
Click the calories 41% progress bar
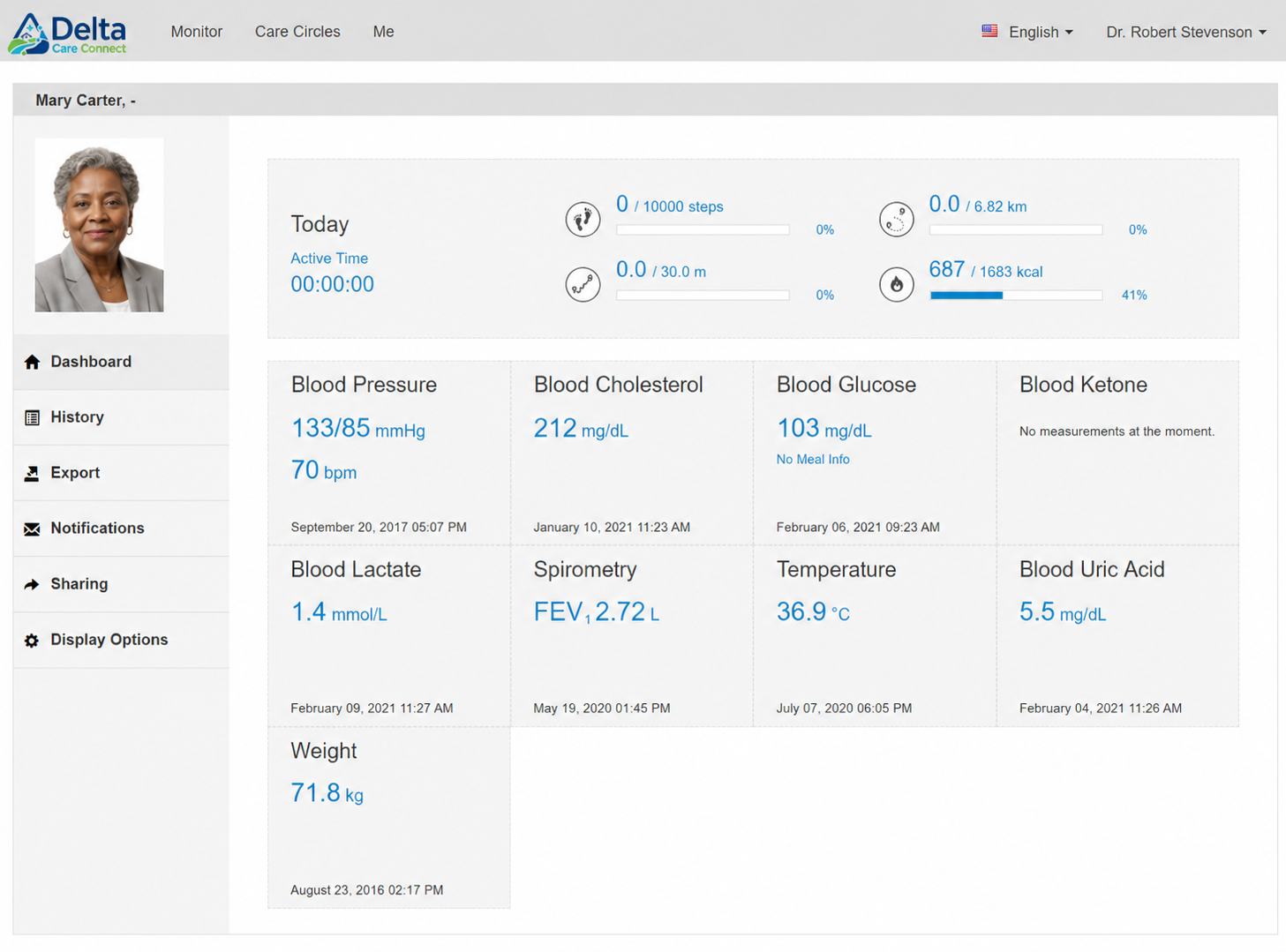pyautogui.click(x=1016, y=295)
